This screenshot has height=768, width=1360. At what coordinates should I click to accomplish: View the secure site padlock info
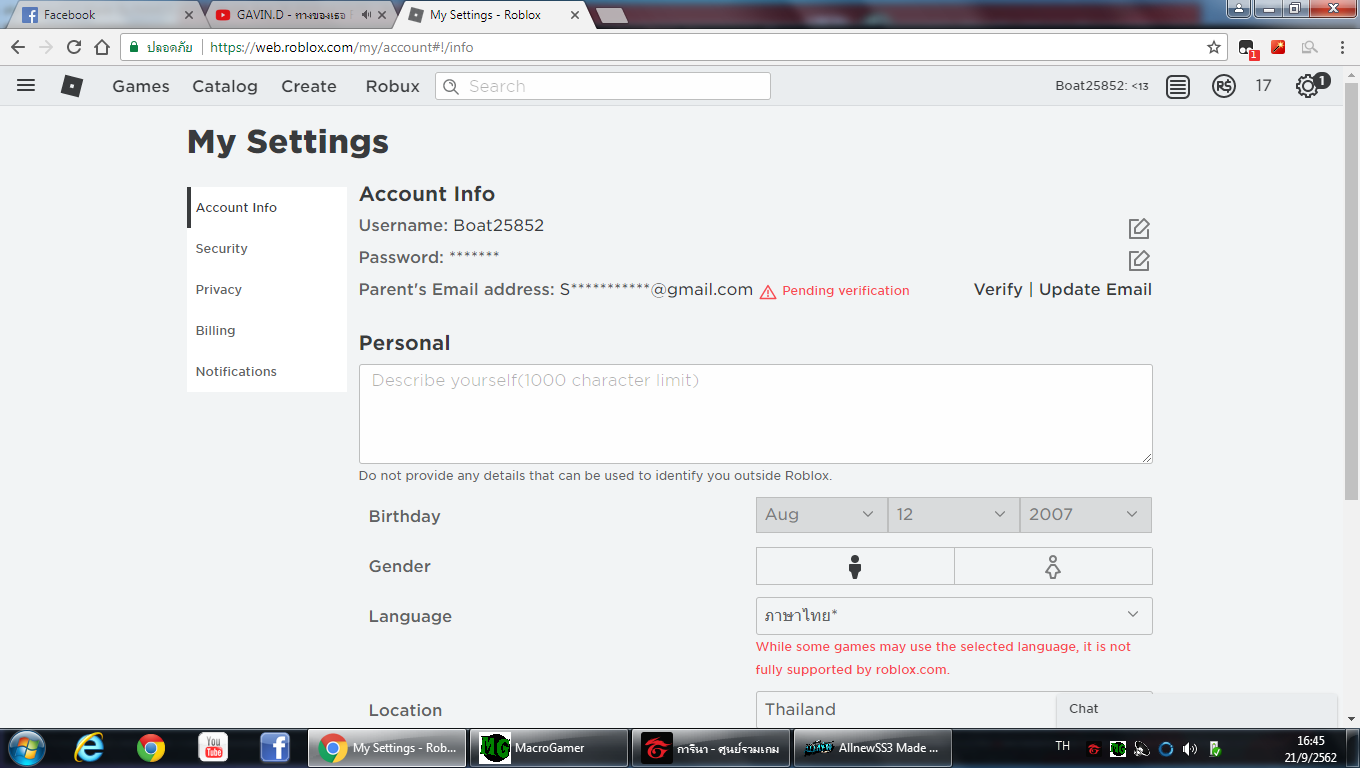134,47
